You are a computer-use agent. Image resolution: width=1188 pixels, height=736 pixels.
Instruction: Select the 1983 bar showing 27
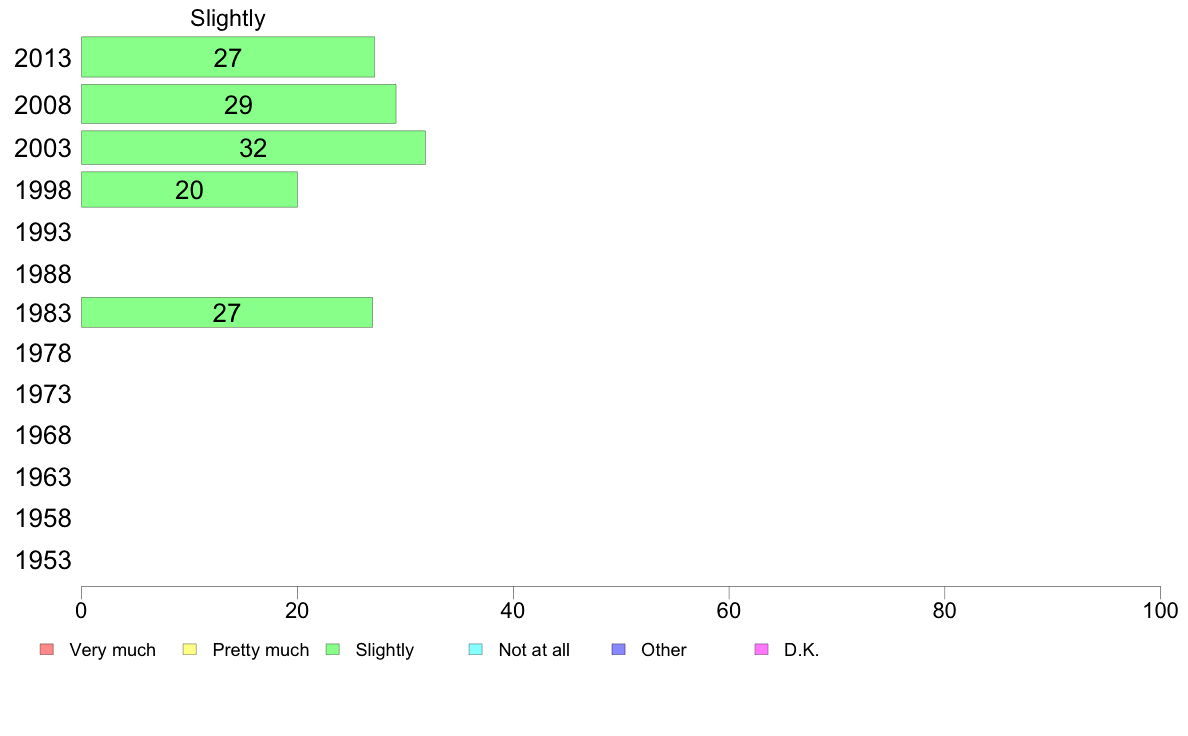[x=227, y=312]
